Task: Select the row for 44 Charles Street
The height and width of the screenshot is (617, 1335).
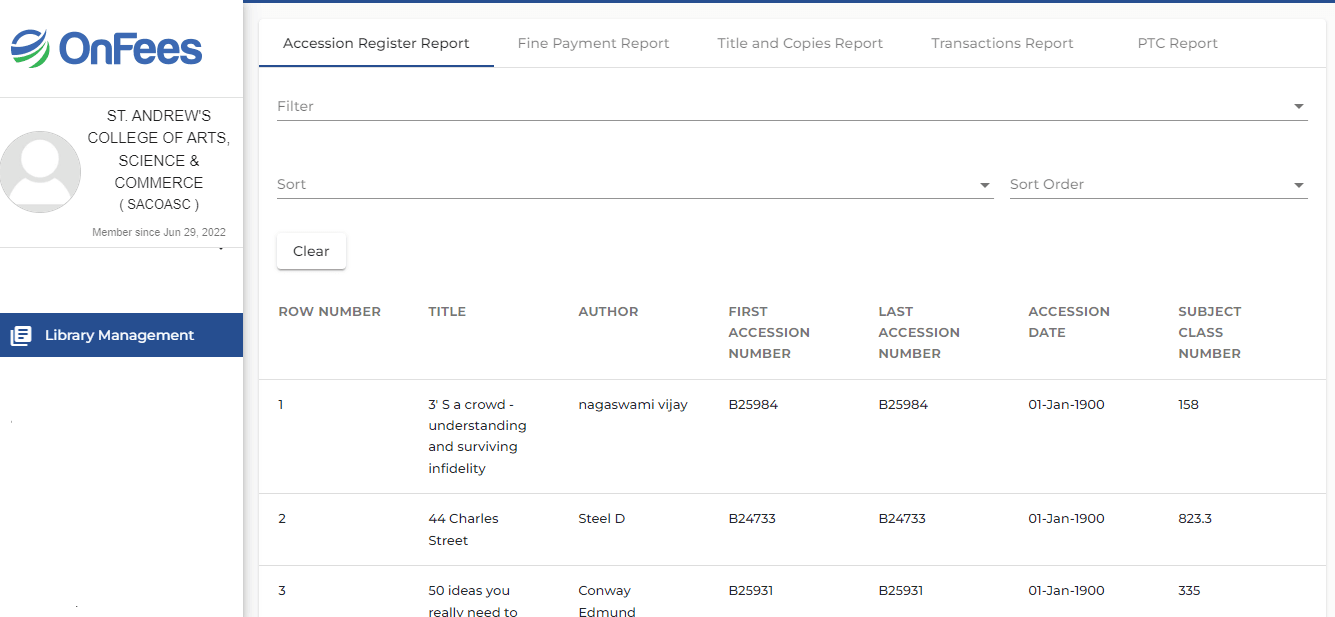Action: click(463, 529)
